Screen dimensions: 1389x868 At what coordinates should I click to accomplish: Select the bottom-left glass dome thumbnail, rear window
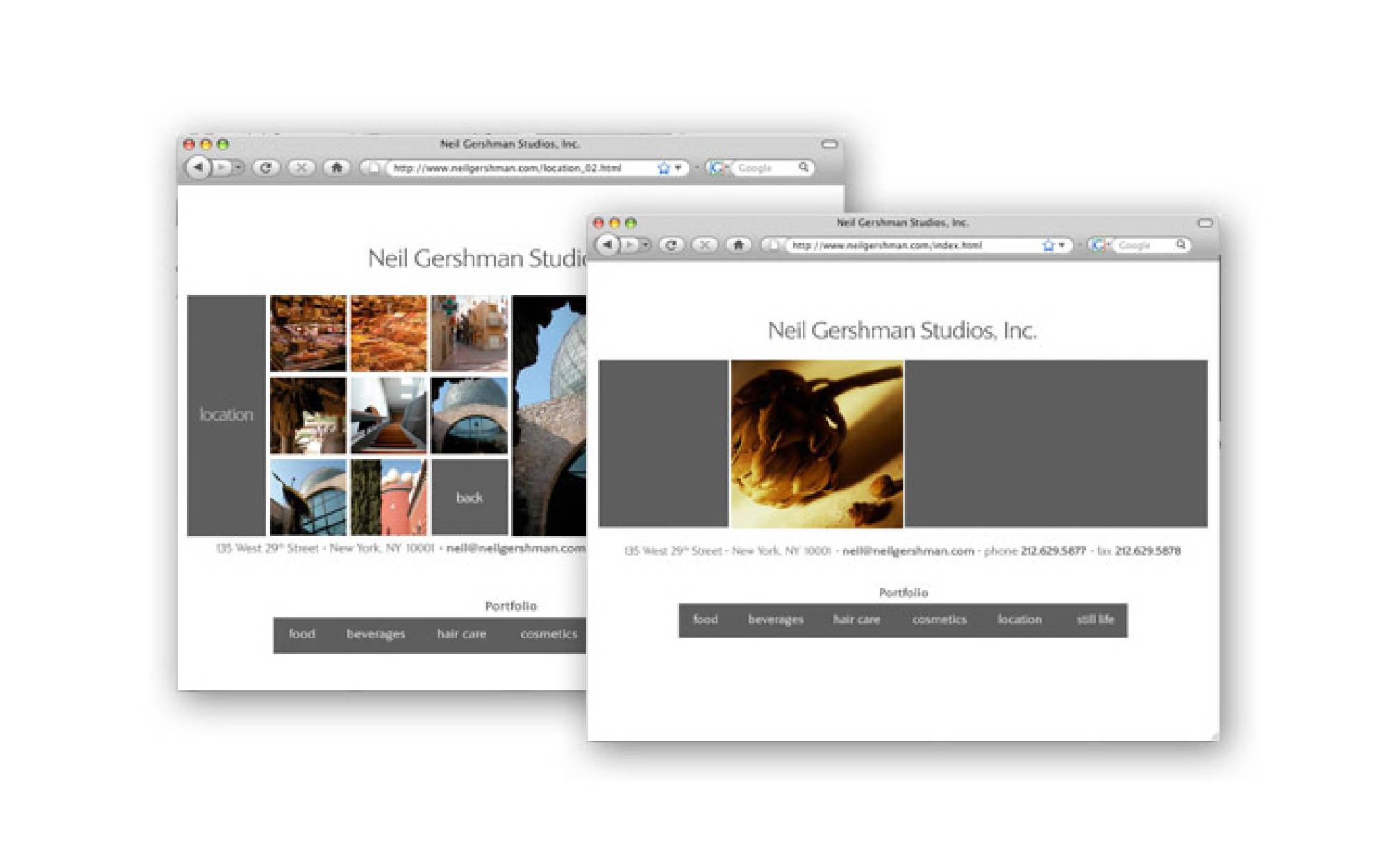(308, 497)
